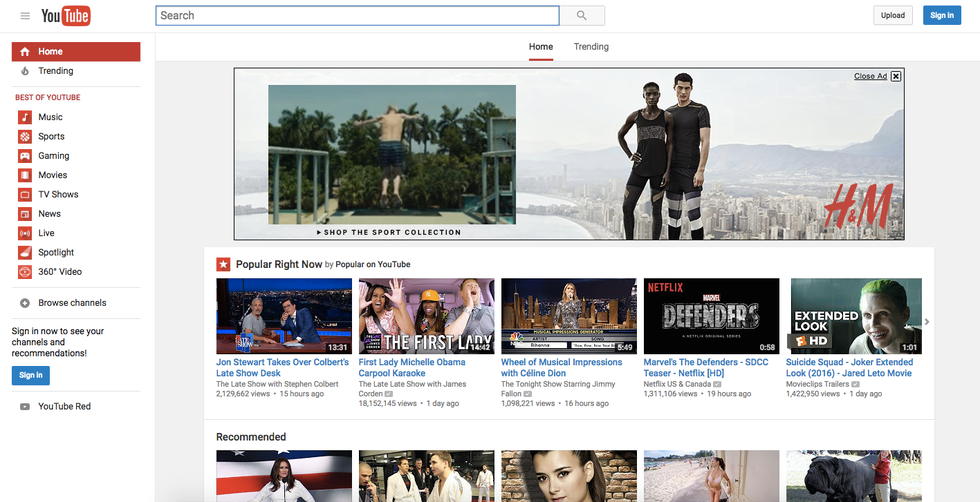
Task: Open the Live channel icon
Action: point(25,233)
